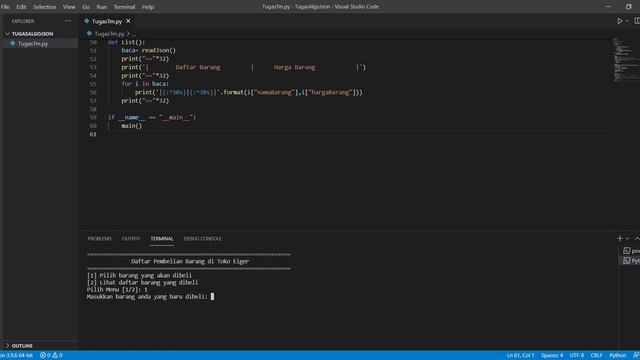
Task: Click 'baca= readJson()' on line 51
Action: 149,50
